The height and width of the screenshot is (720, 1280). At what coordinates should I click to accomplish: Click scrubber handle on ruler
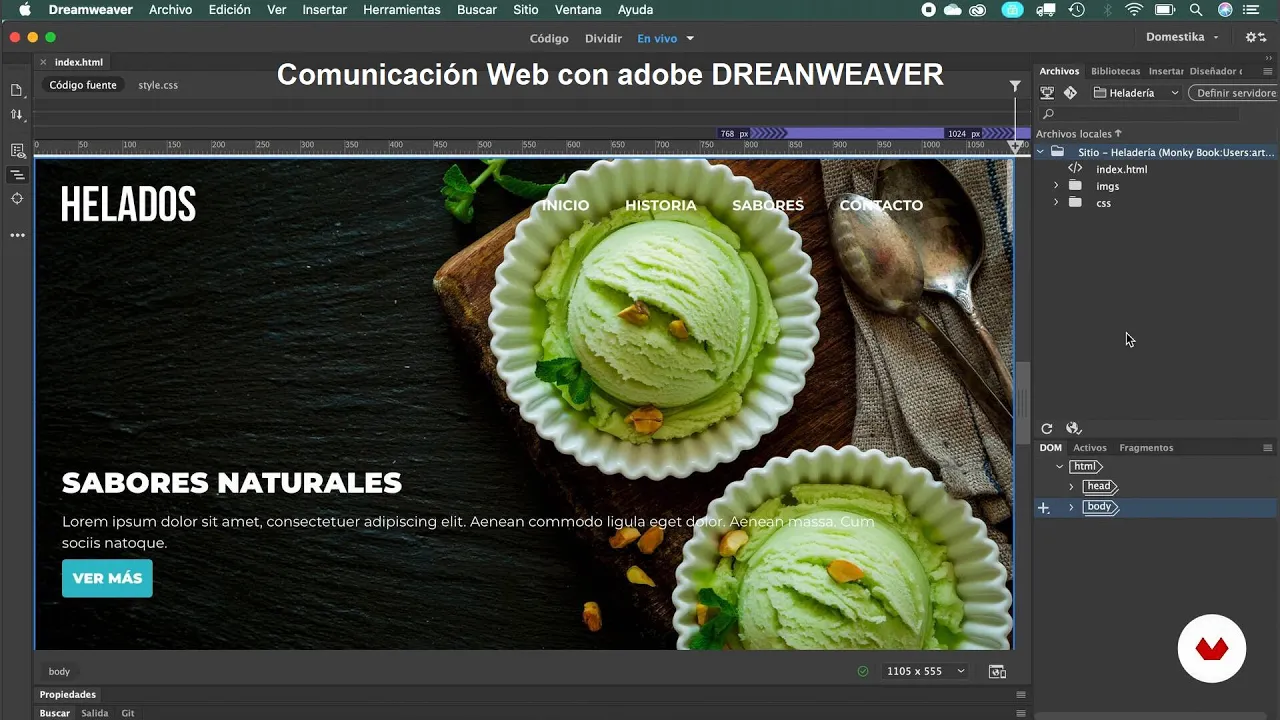(1015, 147)
